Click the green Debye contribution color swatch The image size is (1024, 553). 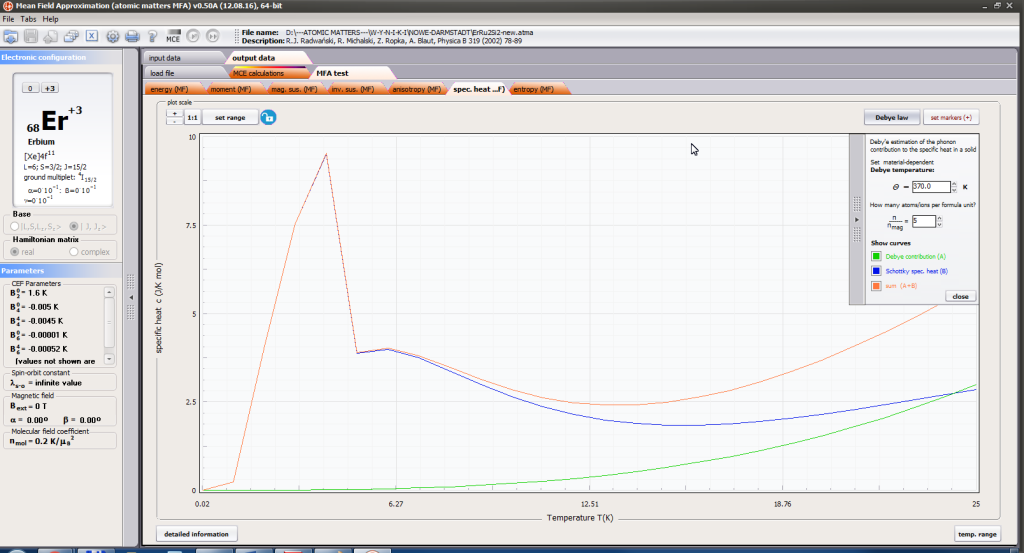[x=876, y=256]
